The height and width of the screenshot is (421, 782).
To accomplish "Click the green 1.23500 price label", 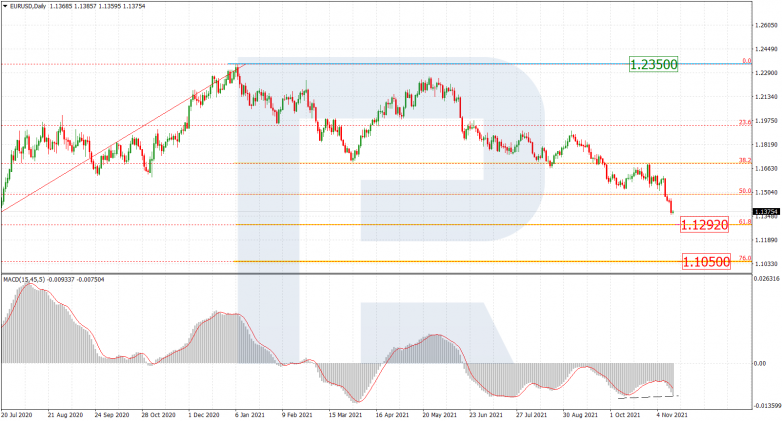I will [653, 64].
